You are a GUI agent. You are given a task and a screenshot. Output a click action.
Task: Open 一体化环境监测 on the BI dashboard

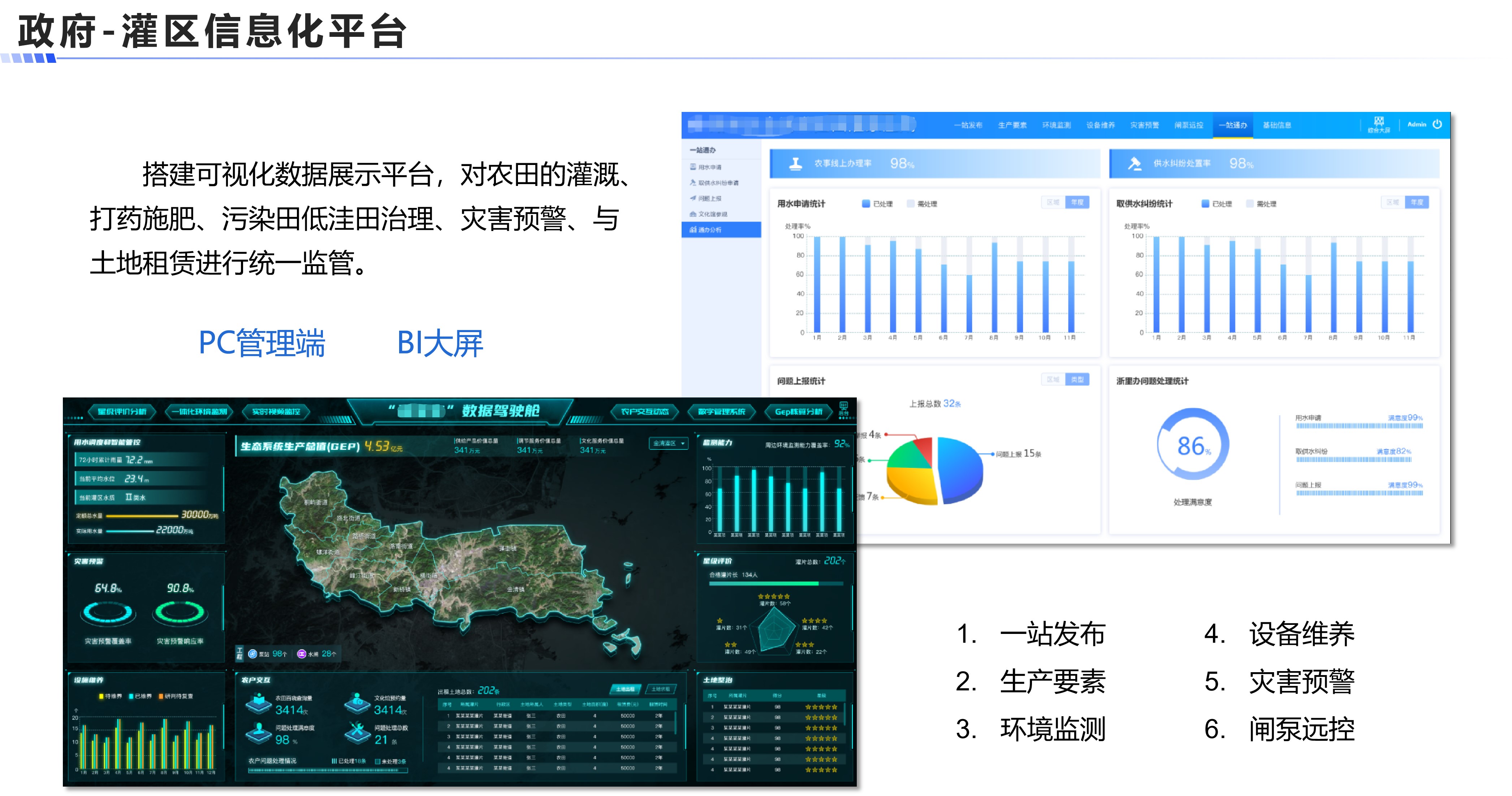tap(199, 412)
